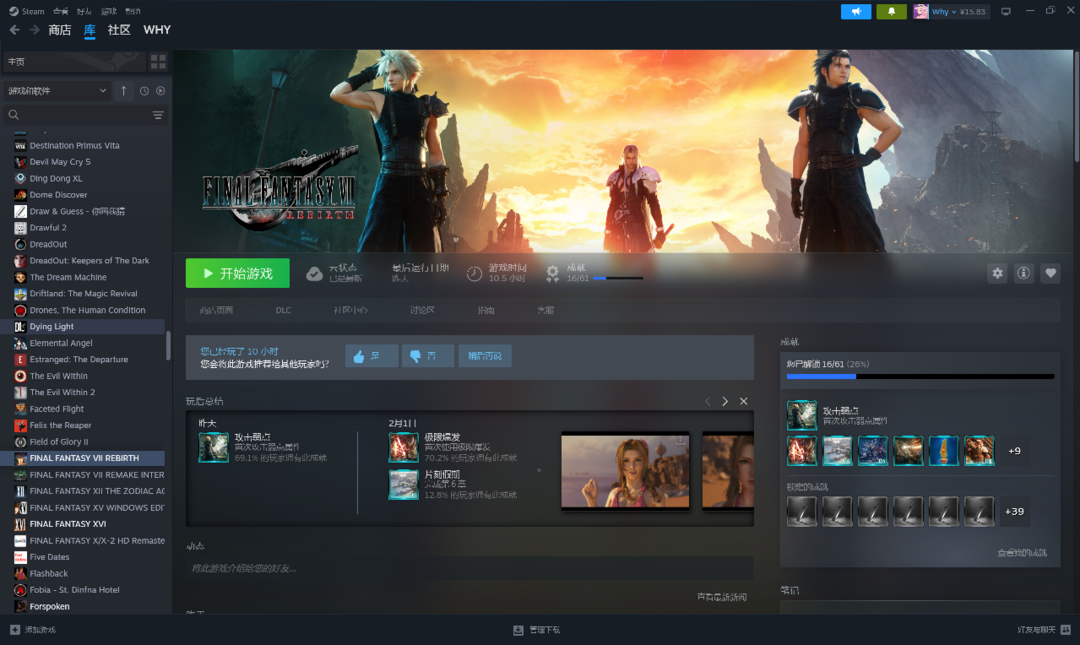Click the forward navigation arrow
1080x645 pixels.
pos(34,30)
